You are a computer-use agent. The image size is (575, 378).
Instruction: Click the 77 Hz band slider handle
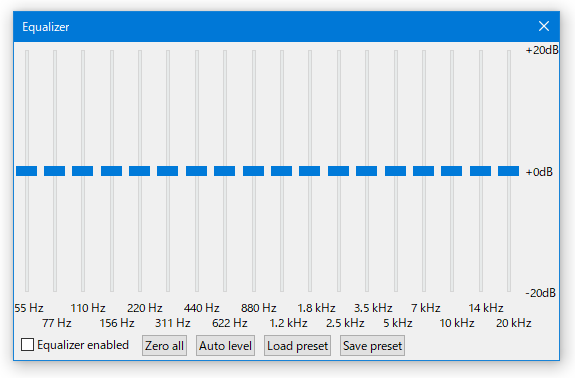pyautogui.click(x=55, y=171)
